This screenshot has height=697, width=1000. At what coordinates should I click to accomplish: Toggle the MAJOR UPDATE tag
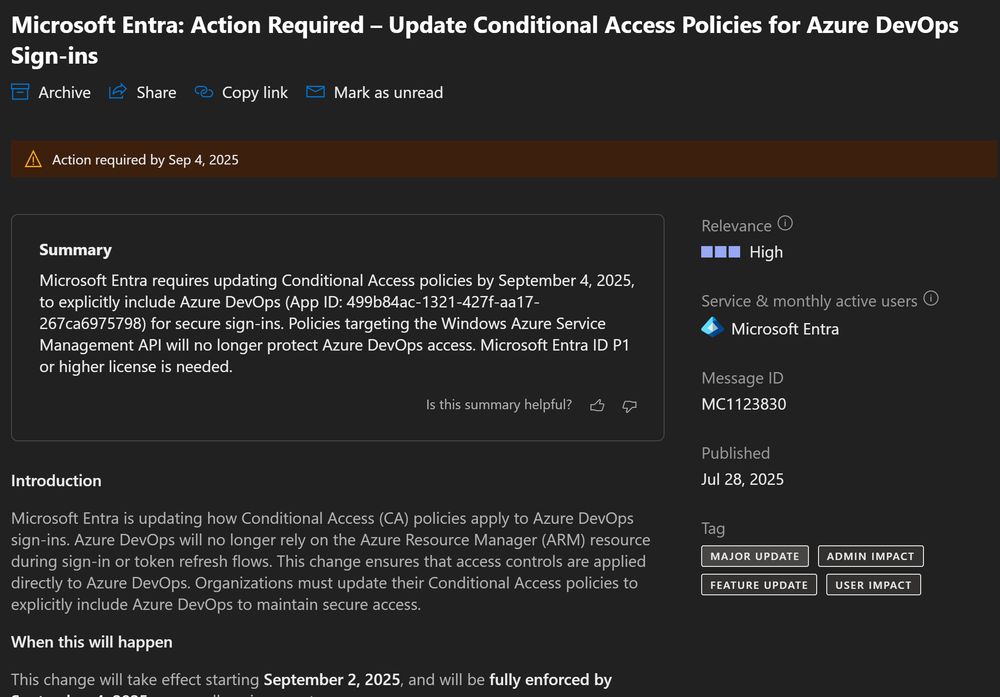tap(755, 556)
